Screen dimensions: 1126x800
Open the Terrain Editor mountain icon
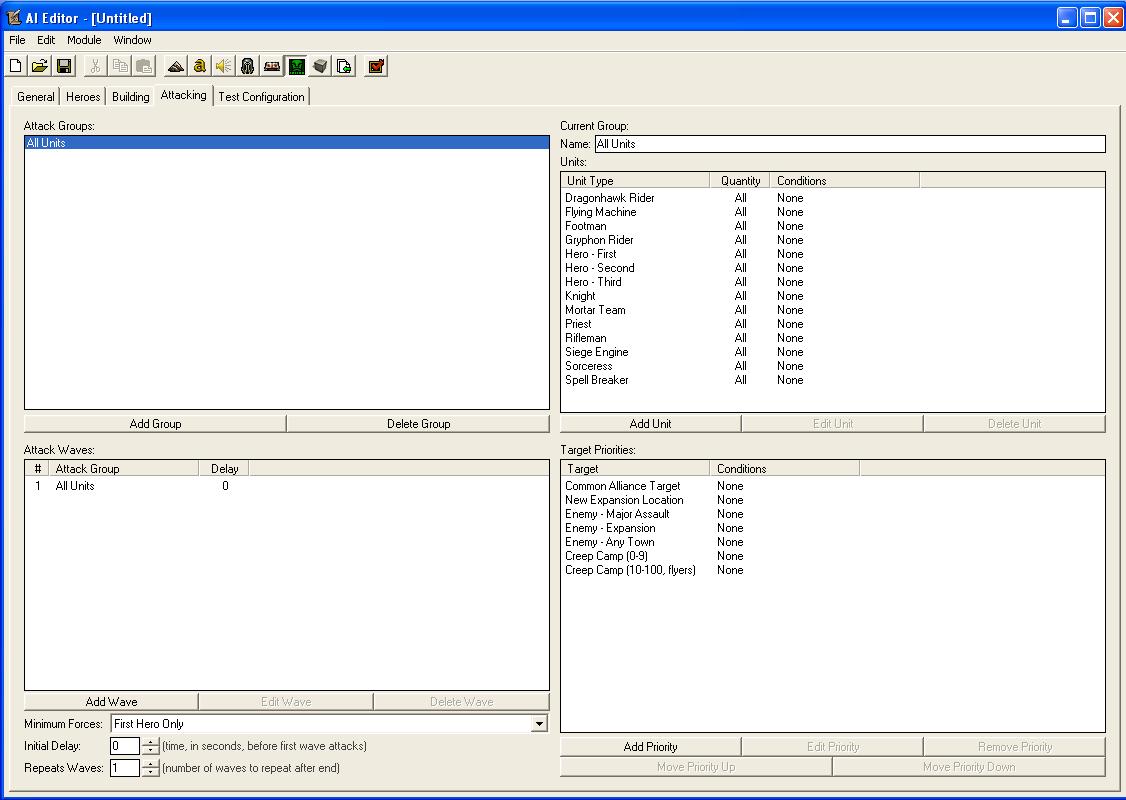point(175,66)
